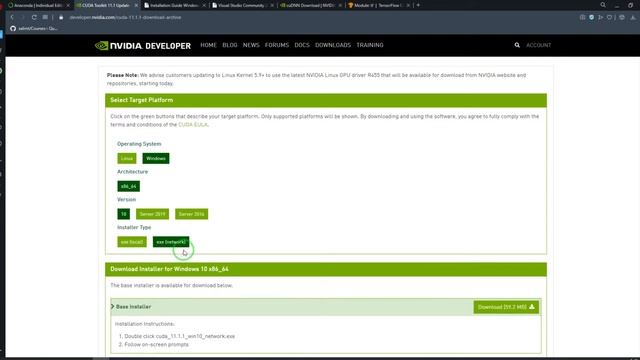Close the Visual Studio Community tab

[x=272, y=5]
